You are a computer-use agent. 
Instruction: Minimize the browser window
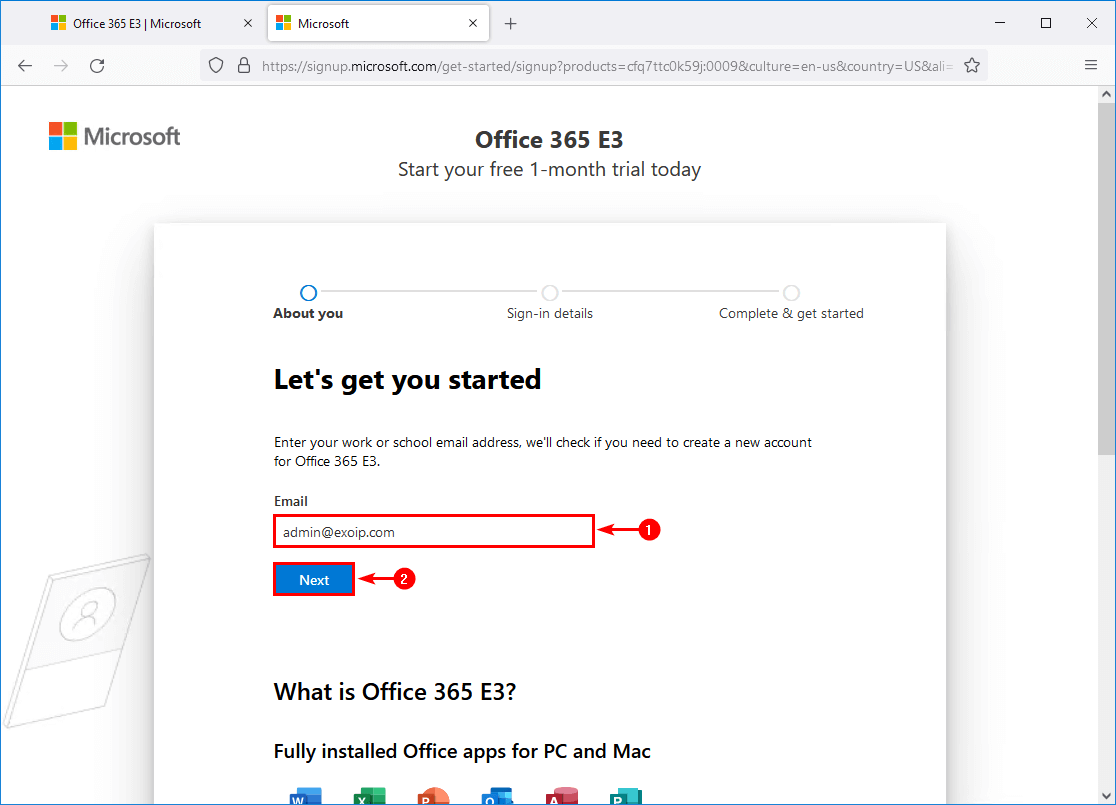[1000, 23]
